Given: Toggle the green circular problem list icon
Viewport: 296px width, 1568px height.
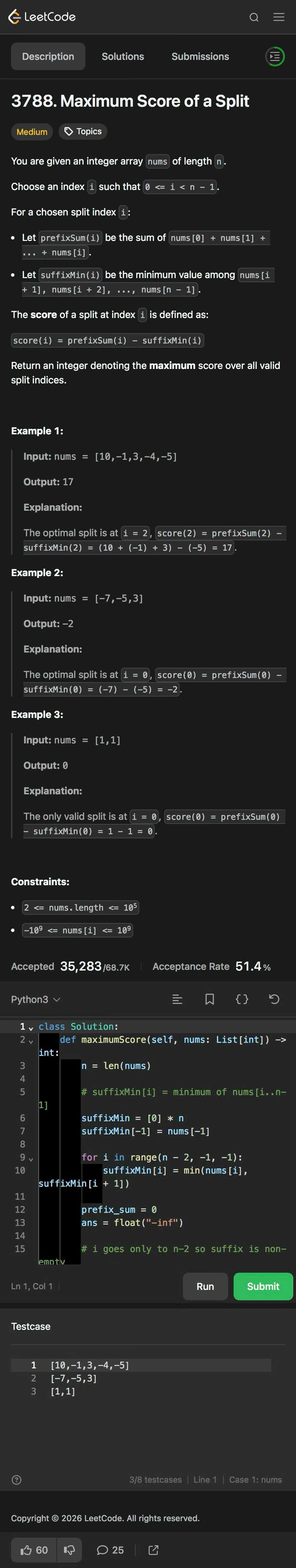Looking at the screenshot, I should click(275, 56).
